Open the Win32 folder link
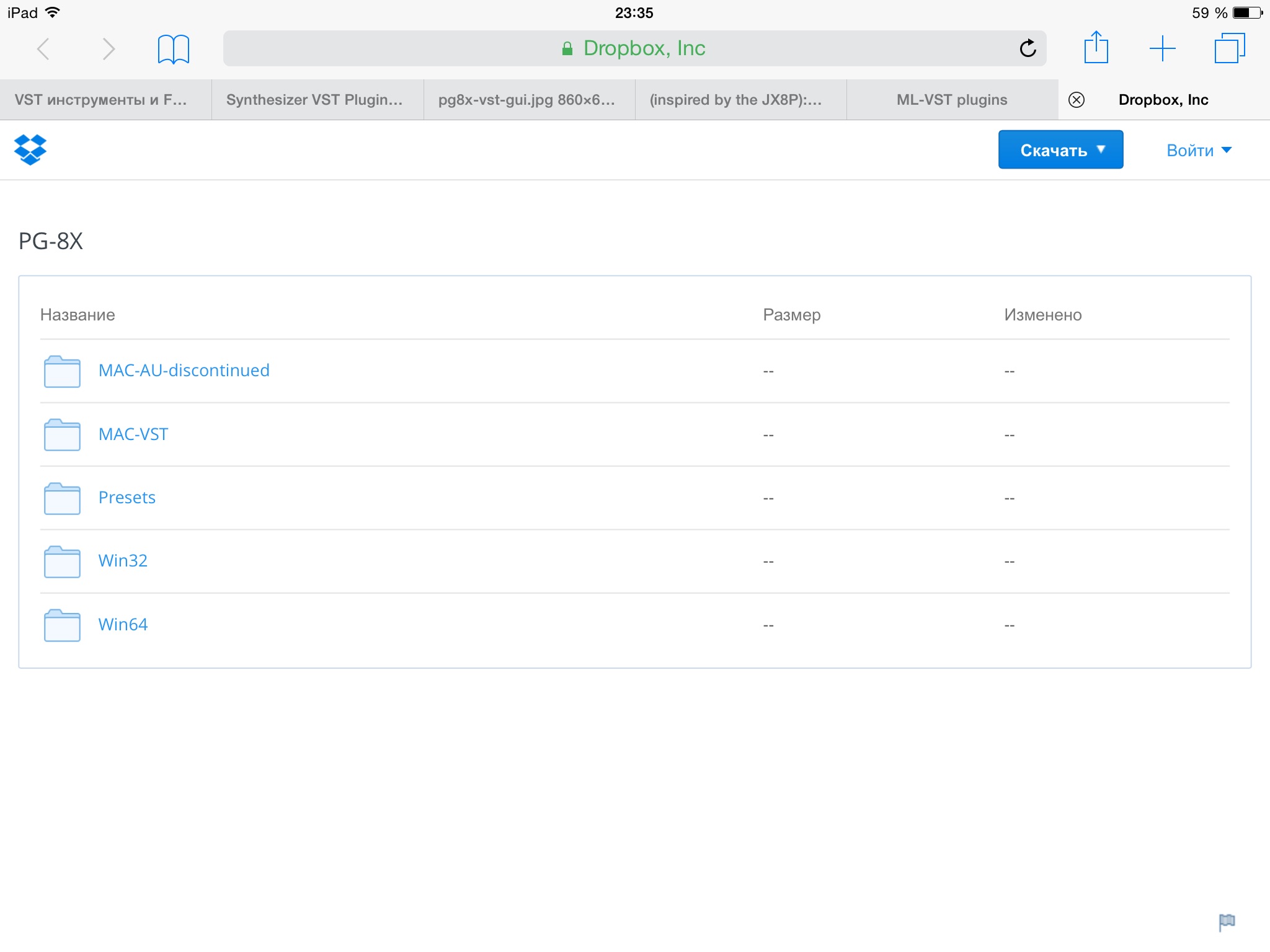The height and width of the screenshot is (952, 1270). [123, 561]
